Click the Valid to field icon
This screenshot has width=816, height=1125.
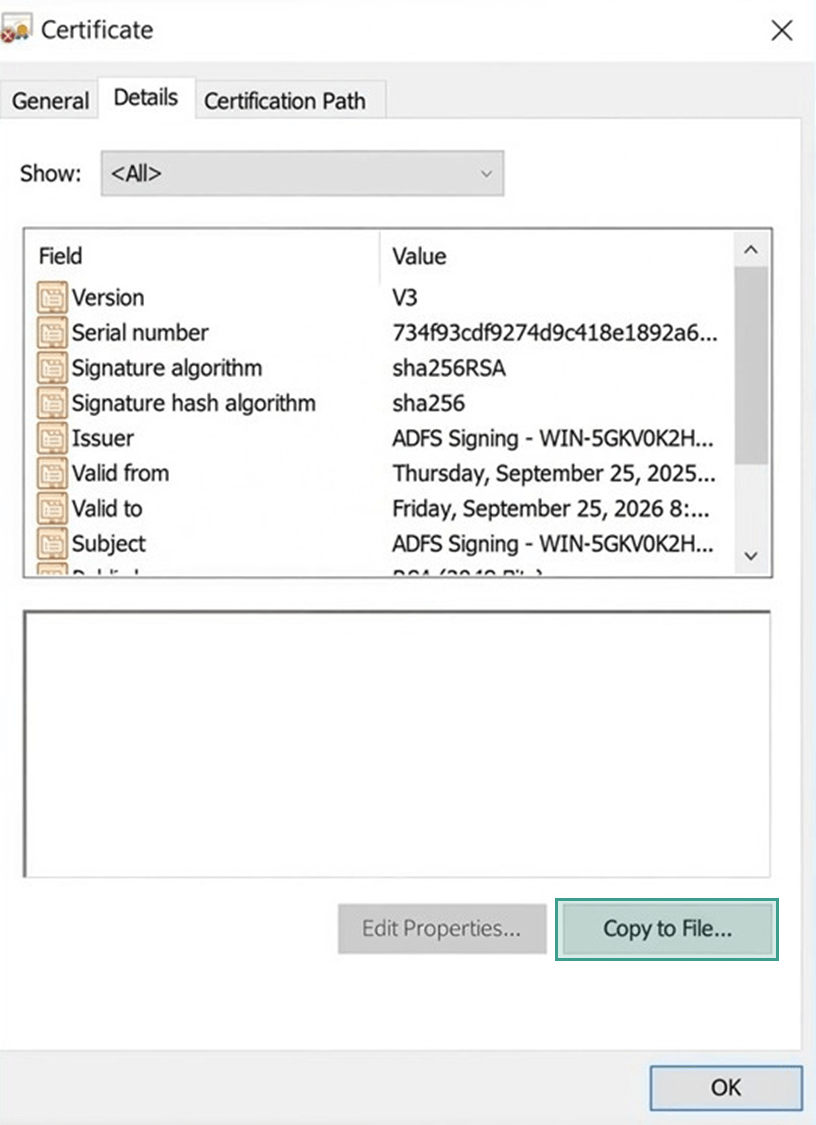pos(51,508)
